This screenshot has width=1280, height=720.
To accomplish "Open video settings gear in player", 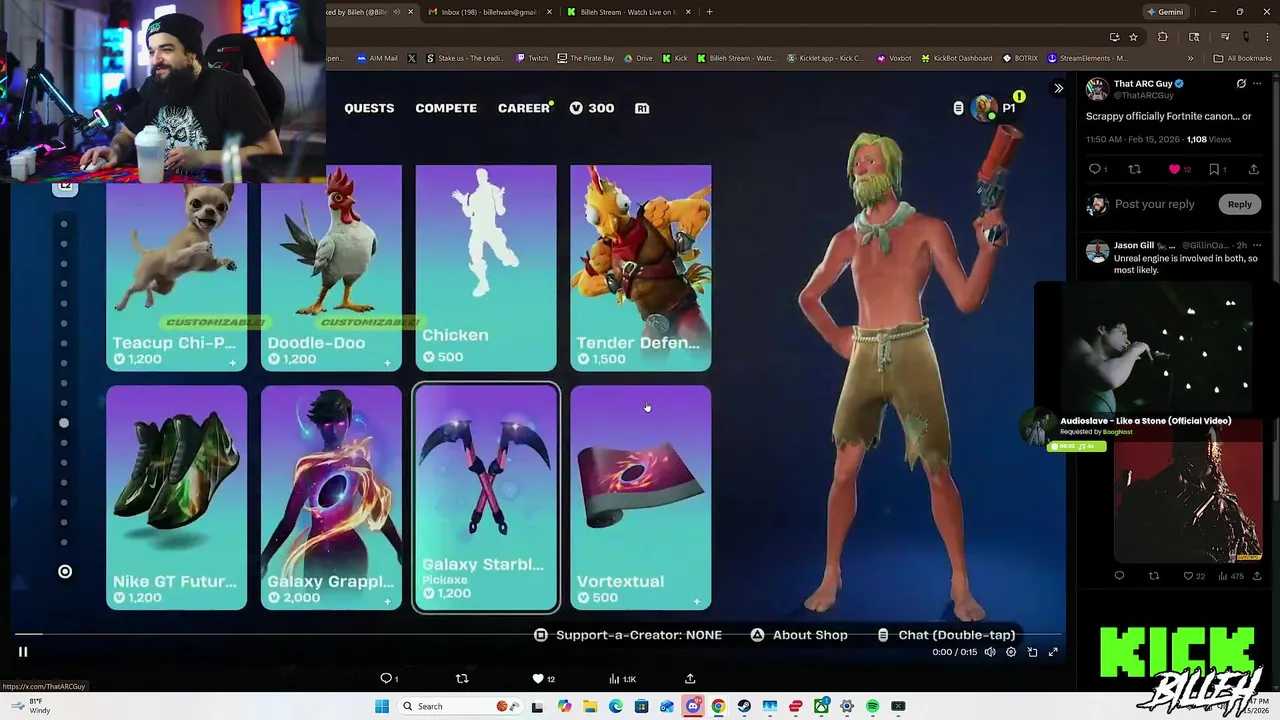I will tap(1011, 652).
